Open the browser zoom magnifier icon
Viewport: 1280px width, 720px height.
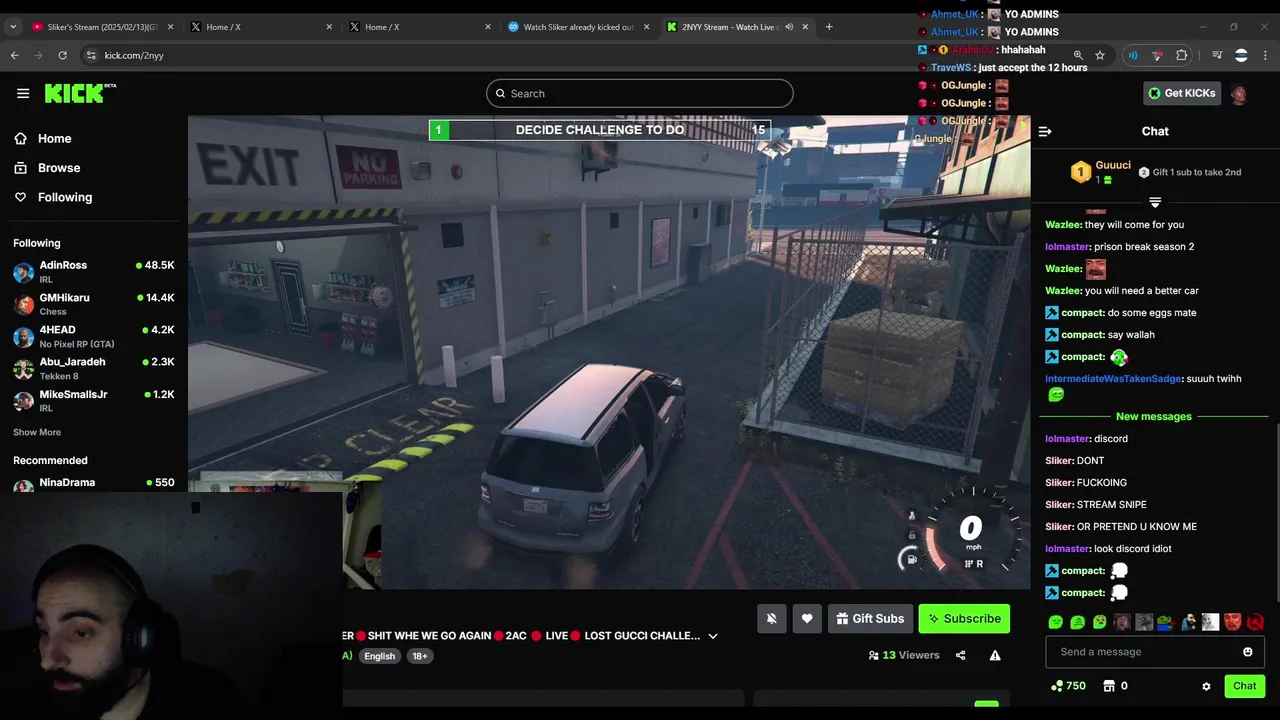(x=1078, y=55)
